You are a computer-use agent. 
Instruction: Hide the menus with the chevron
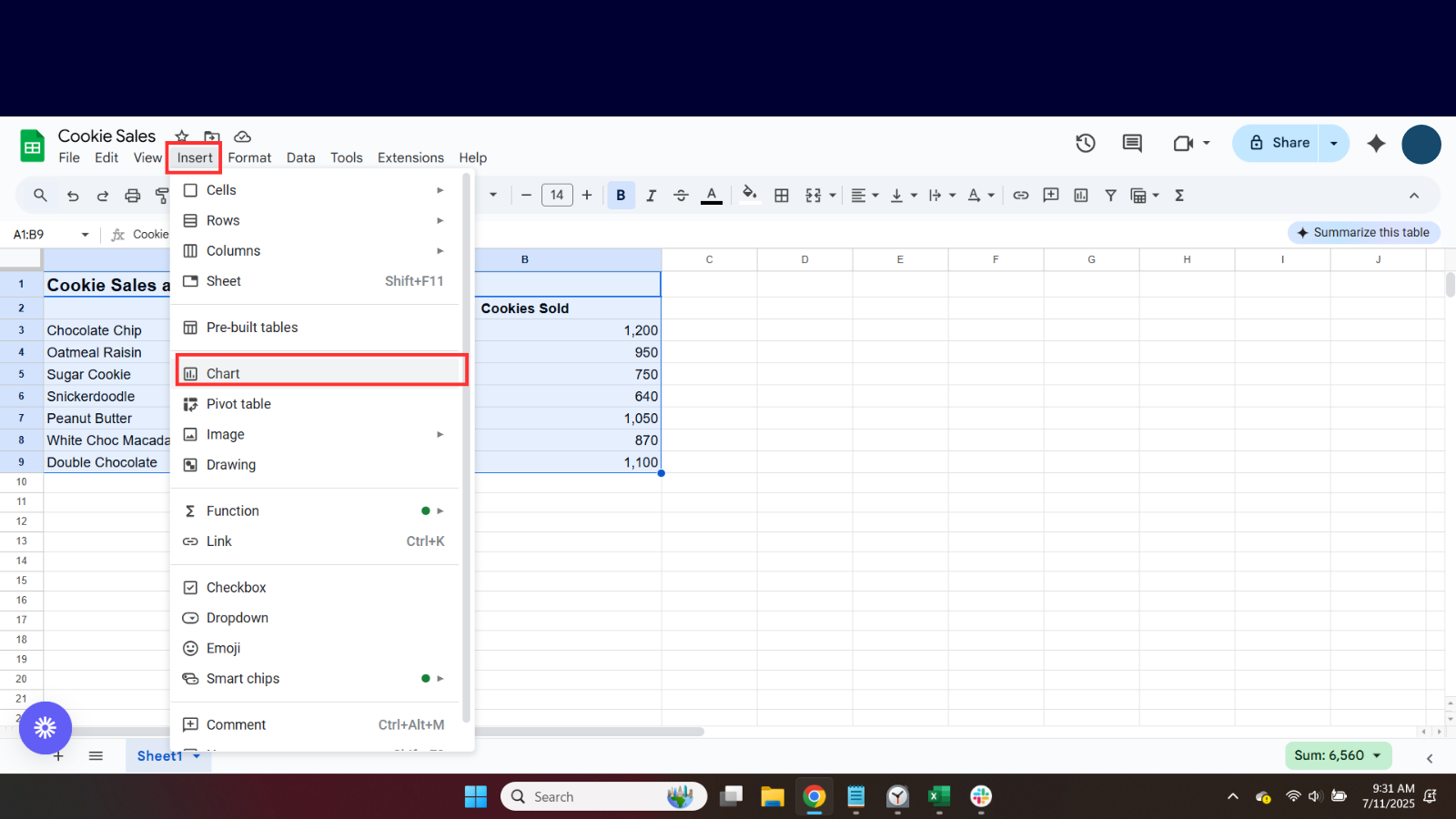(x=1414, y=196)
